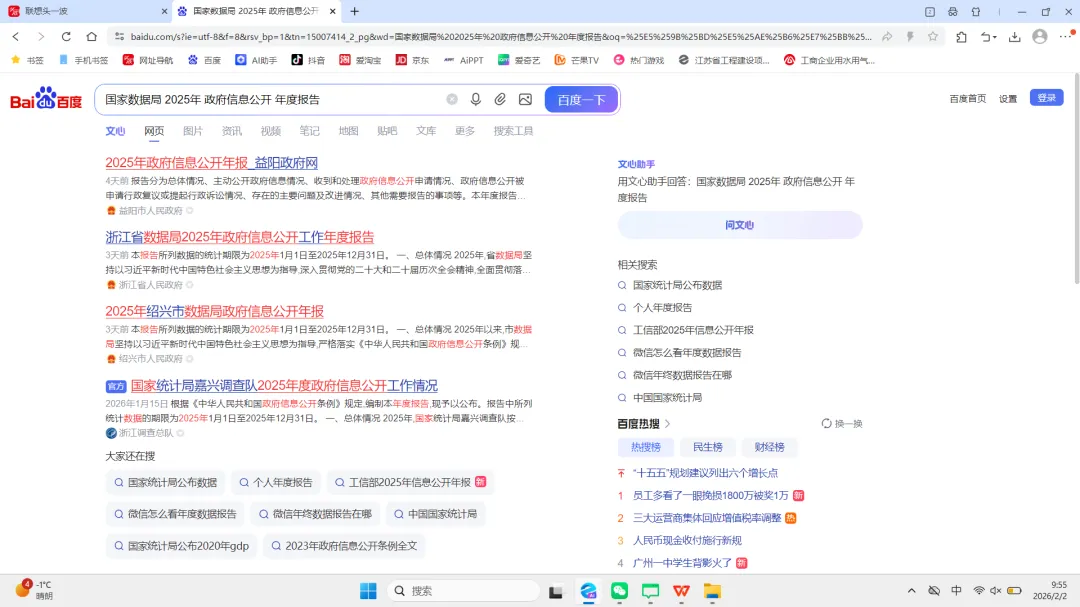
Task: Click the 登录 login button
Action: 1046,98
